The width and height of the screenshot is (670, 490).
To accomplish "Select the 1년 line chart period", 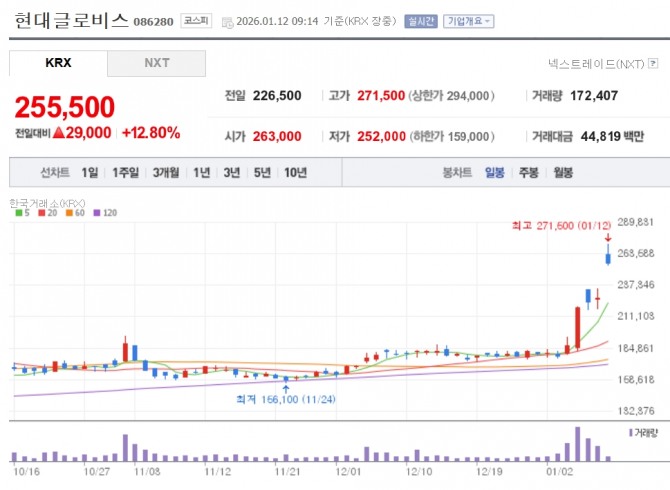I will (202, 173).
